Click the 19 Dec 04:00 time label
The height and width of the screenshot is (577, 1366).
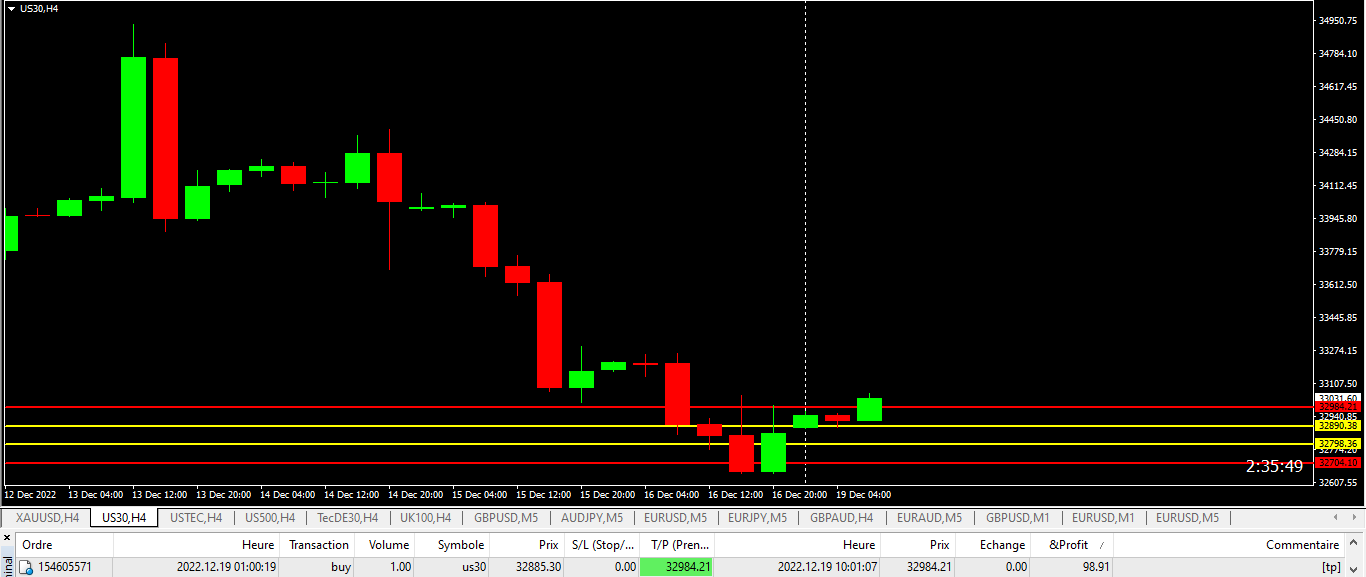[863, 494]
